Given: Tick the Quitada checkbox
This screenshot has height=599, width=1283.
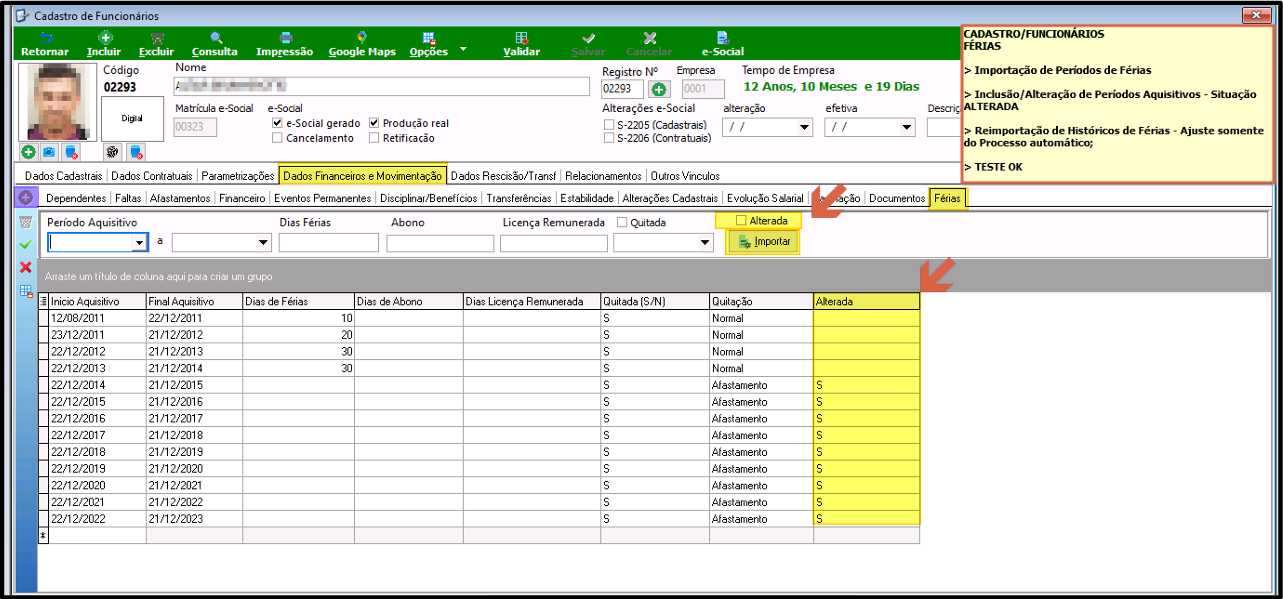Looking at the screenshot, I should pyautogui.click(x=624, y=223).
